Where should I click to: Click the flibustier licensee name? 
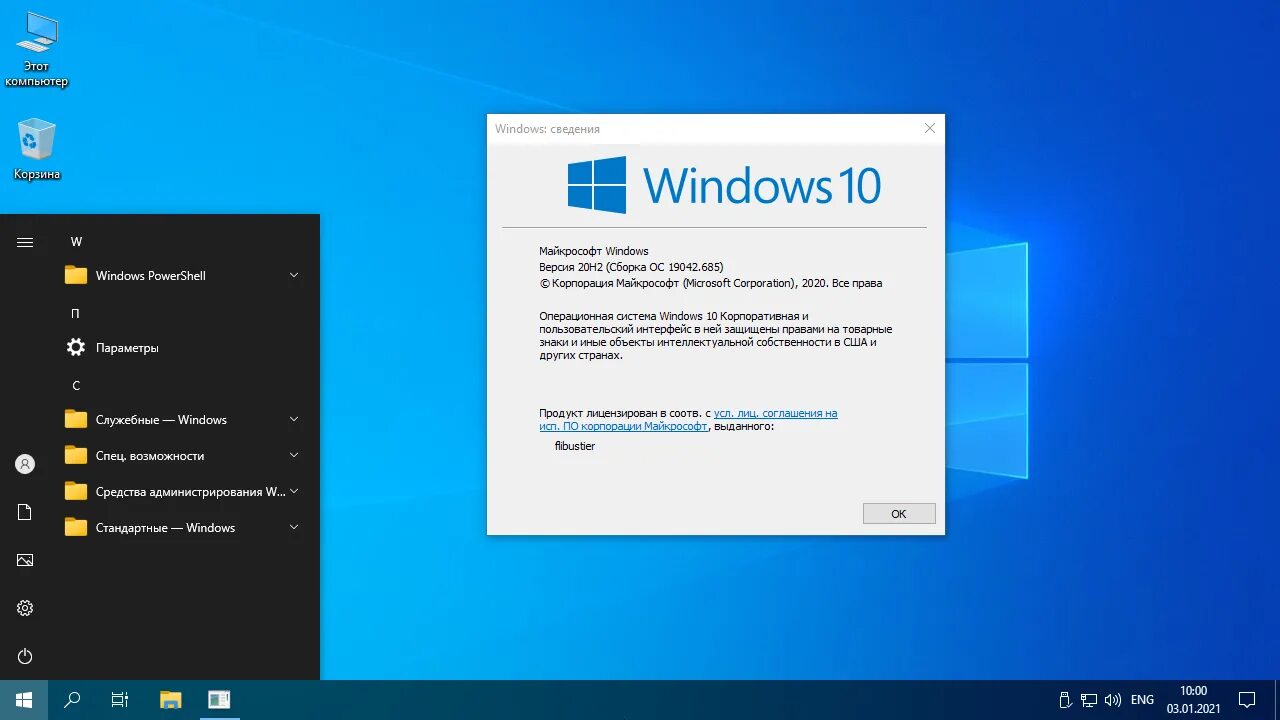click(x=575, y=446)
